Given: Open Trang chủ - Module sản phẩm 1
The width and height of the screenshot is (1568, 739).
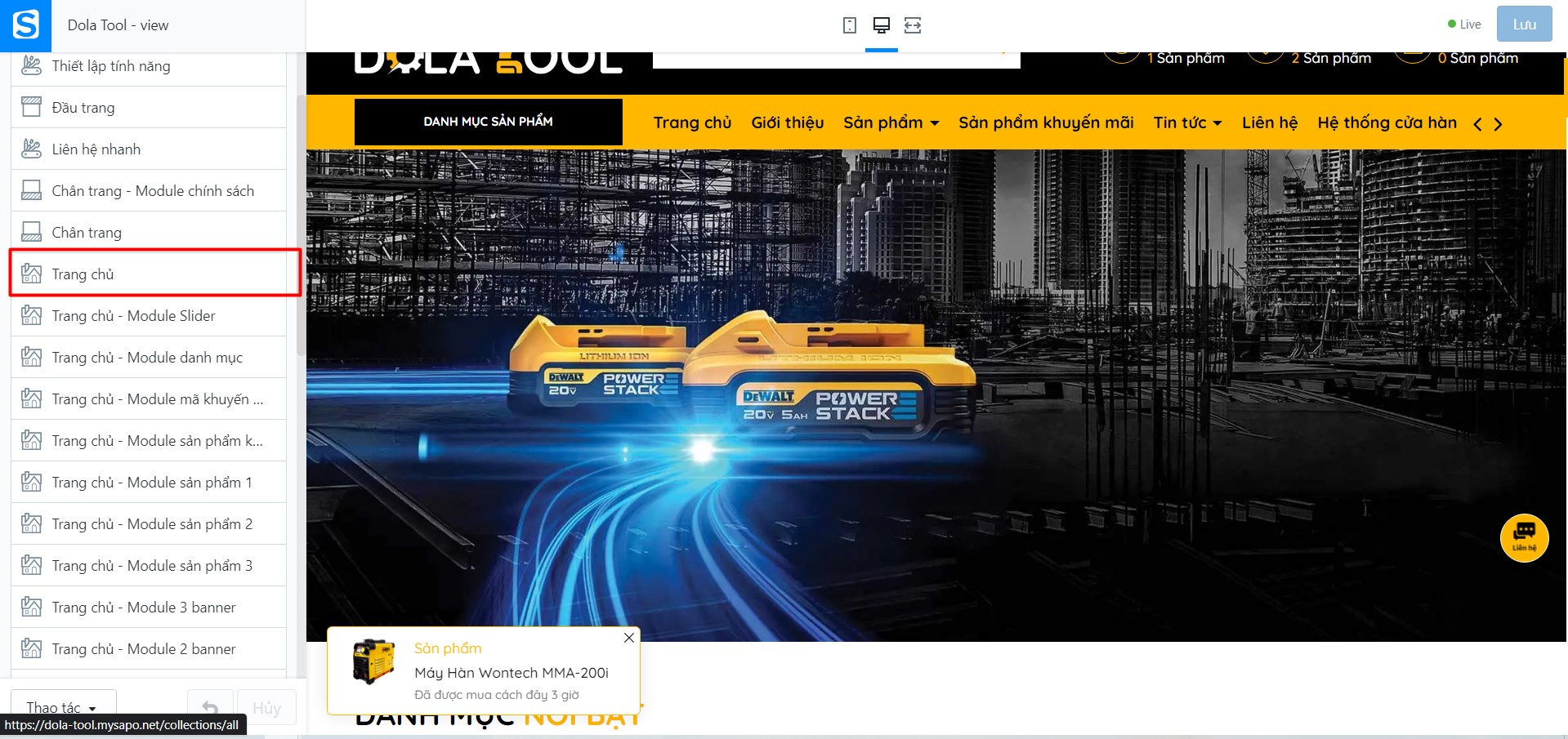Looking at the screenshot, I should (149, 482).
